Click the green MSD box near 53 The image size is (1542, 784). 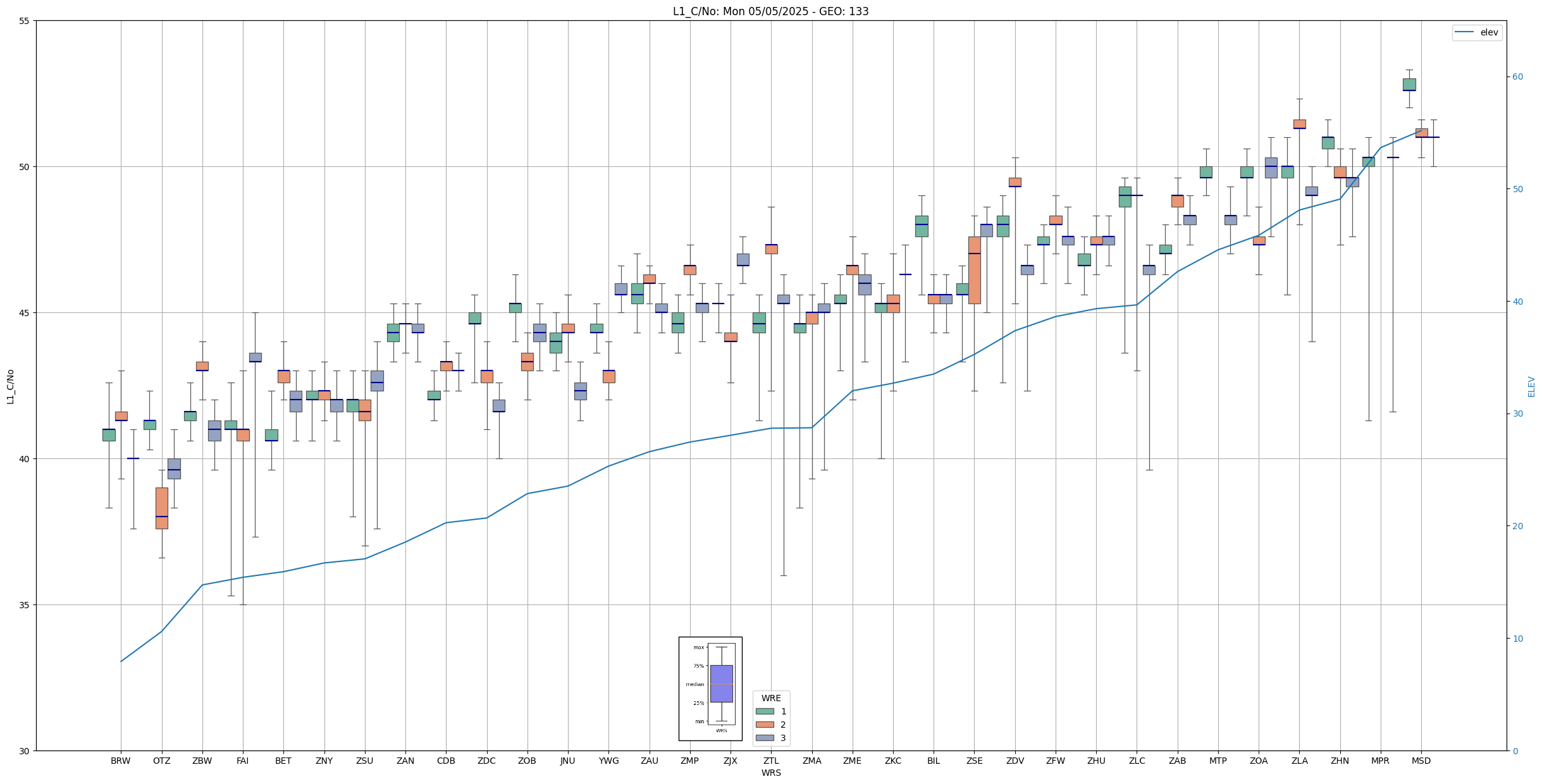tap(1409, 85)
